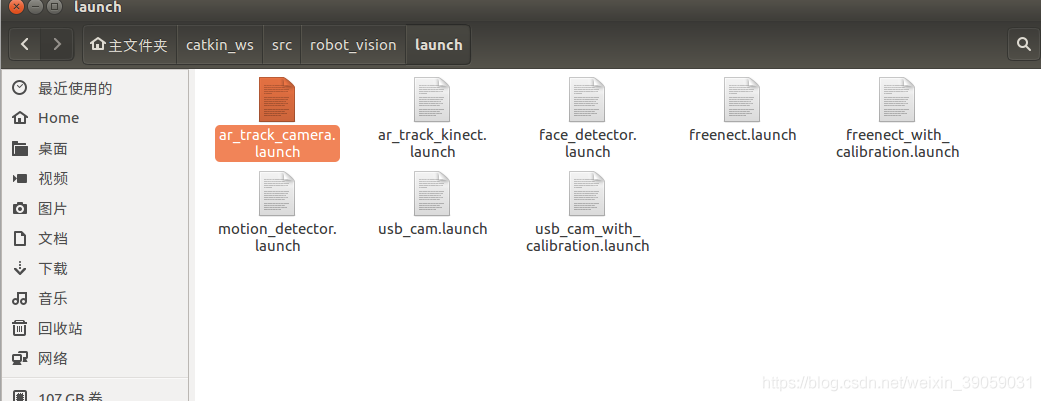The width and height of the screenshot is (1041, 401).
Task: Select the ar_track_kinect.launch file icon
Action: click(432, 100)
